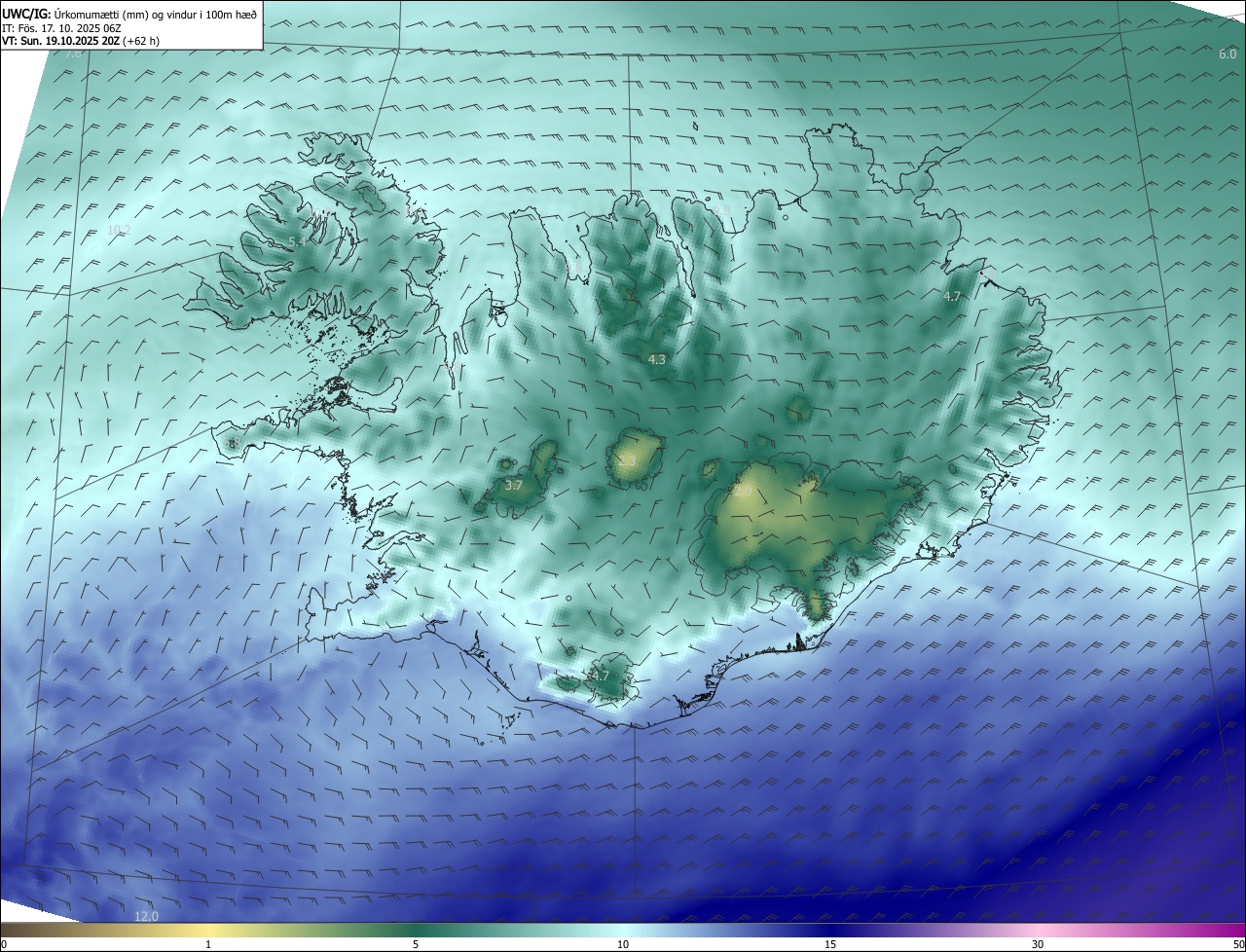Click the "6.0" value in the upper-right ocean area
1246x952 pixels.
coord(1228,55)
